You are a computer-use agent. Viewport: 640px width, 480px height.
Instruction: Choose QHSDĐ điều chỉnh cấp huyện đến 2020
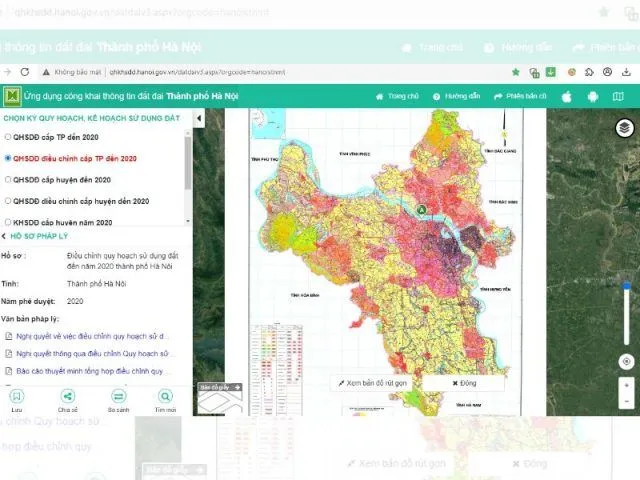pyautogui.click(x=9, y=201)
